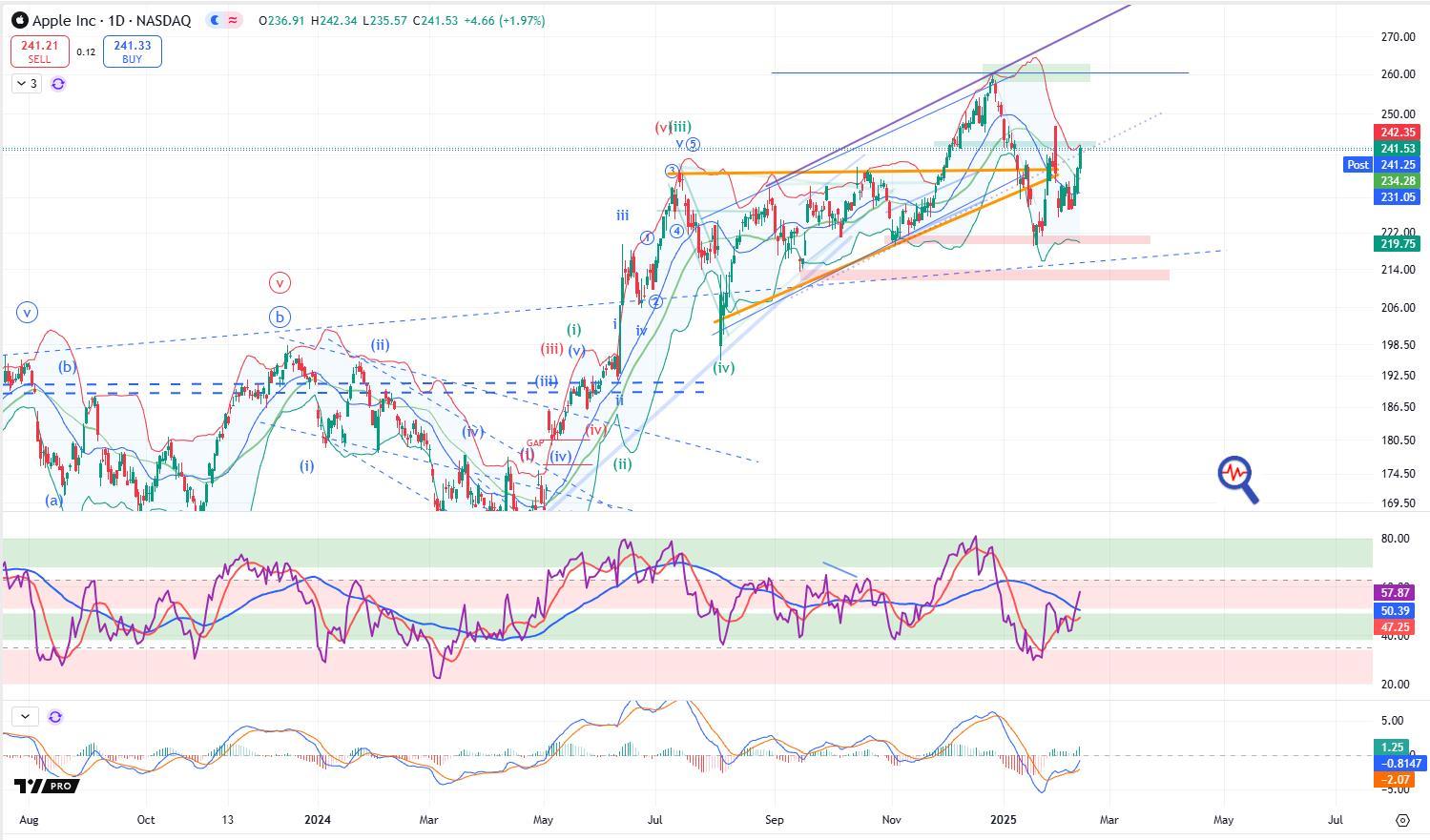
Task: Click the pink approximately-equal data icon
Action: (234, 20)
